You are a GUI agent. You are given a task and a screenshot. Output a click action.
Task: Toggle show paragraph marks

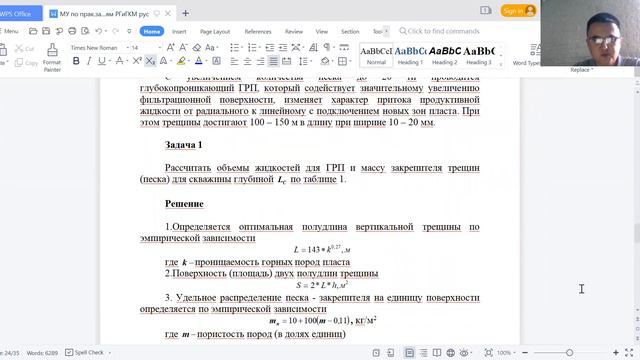click(327, 48)
